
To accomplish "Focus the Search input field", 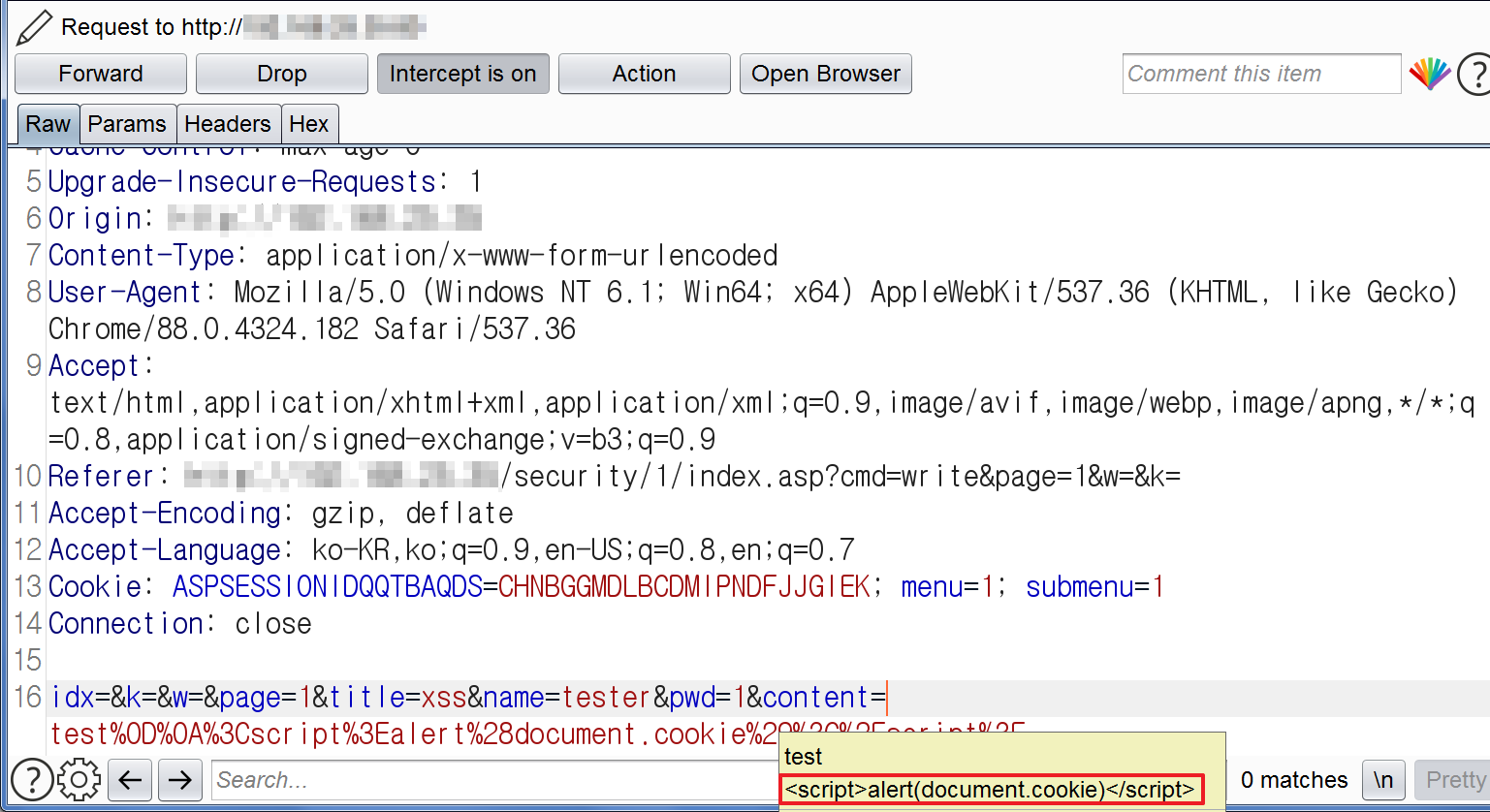I will [494, 779].
